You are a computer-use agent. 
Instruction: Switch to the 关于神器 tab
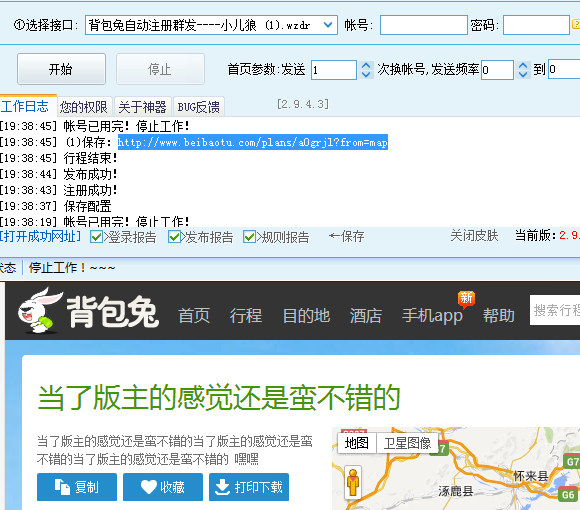pos(142,107)
